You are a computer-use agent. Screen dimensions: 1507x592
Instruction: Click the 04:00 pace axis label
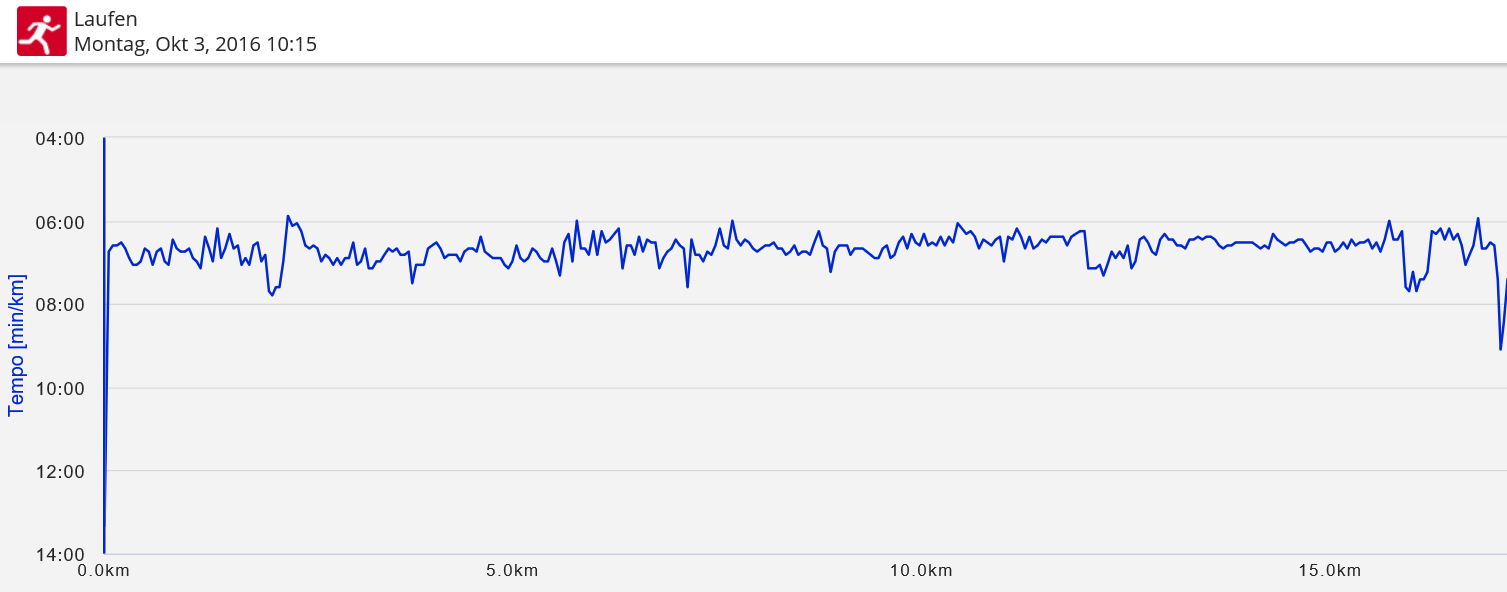59,139
